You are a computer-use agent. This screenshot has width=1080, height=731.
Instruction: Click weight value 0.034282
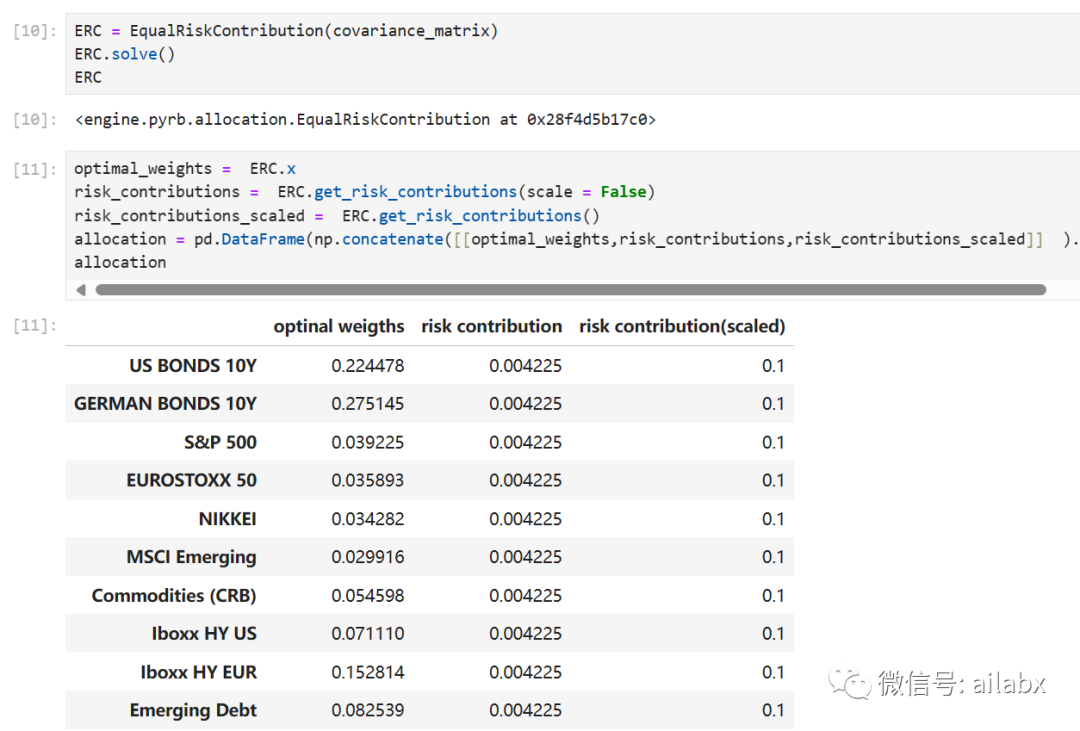(368, 519)
